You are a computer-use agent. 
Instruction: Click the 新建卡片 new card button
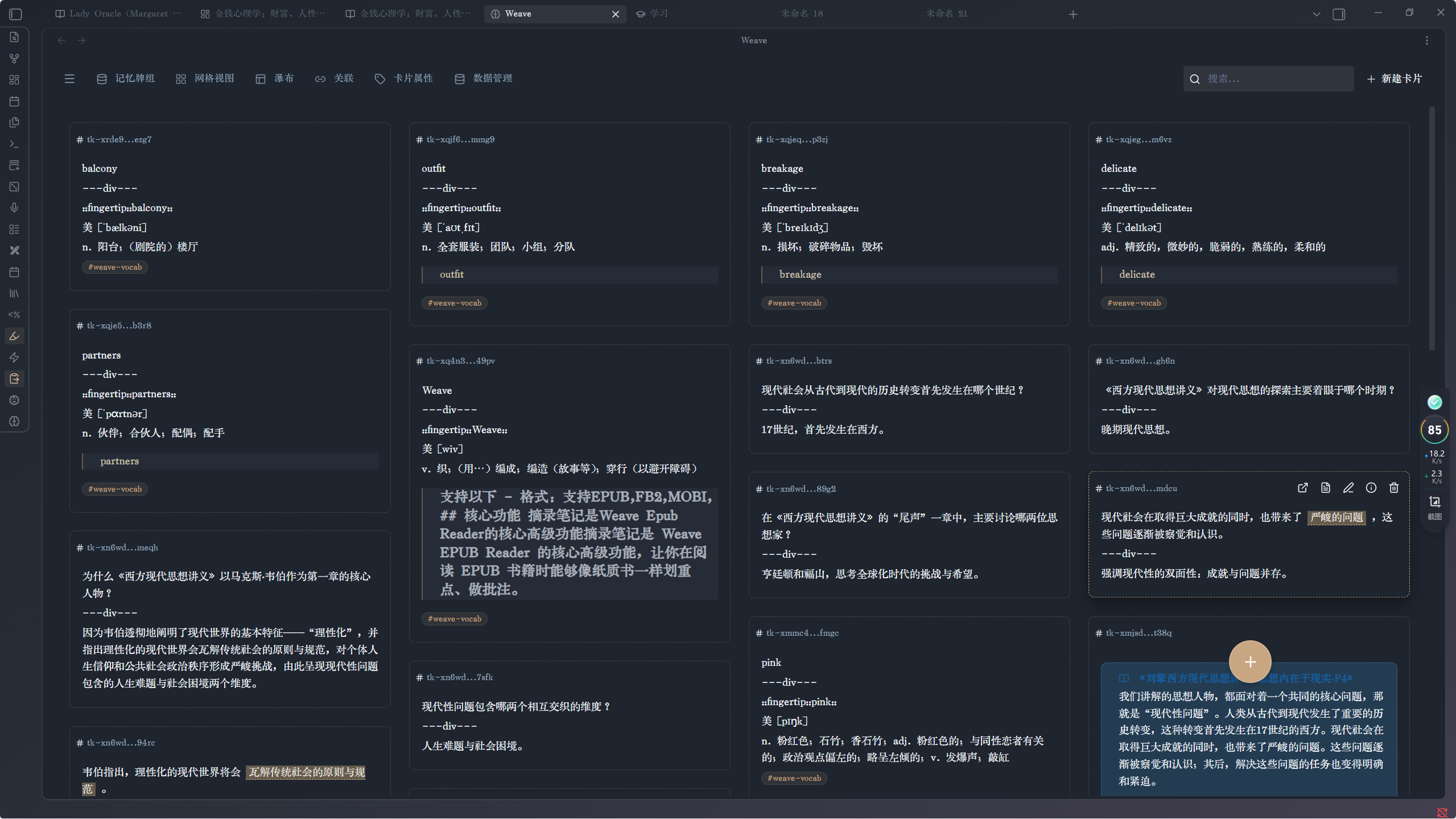click(1394, 79)
